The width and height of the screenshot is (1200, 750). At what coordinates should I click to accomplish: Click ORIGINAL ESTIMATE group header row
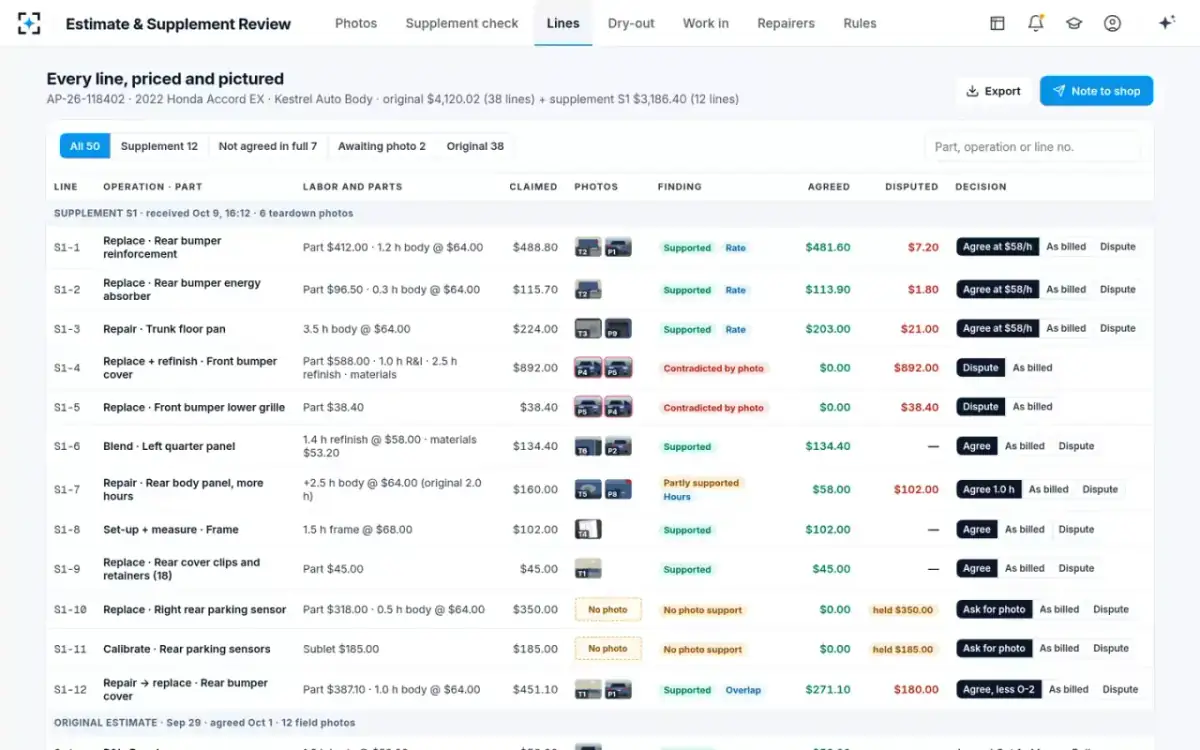600,722
